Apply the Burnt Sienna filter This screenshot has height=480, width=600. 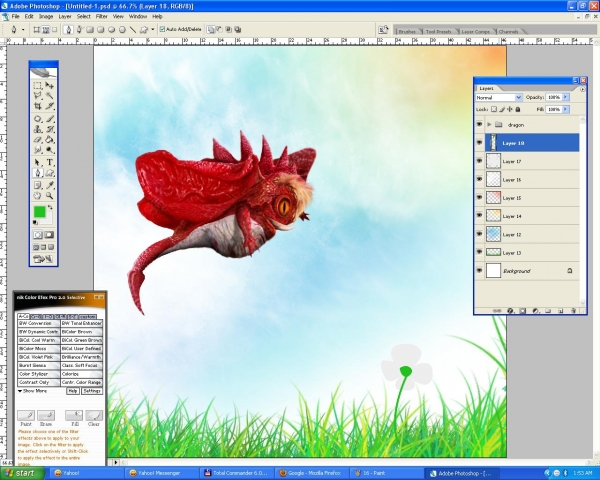pyautogui.click(x=39, y=366)
